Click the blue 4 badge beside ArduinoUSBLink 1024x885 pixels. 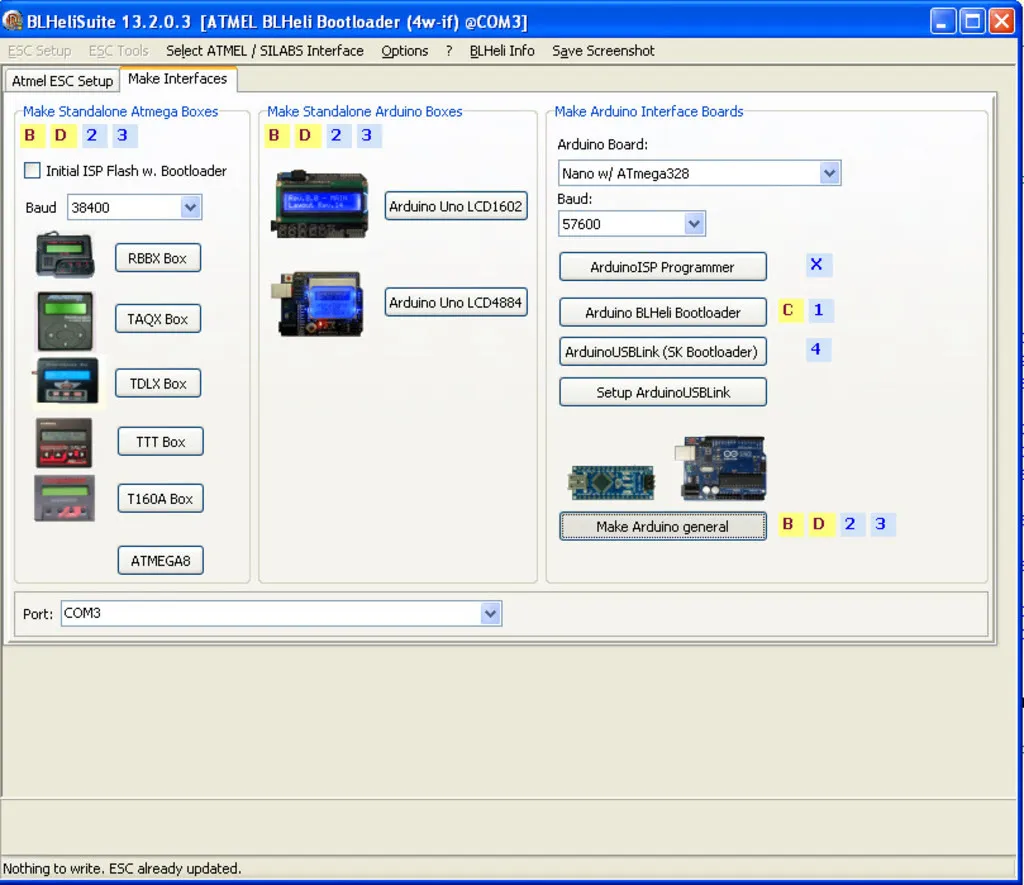817,350
